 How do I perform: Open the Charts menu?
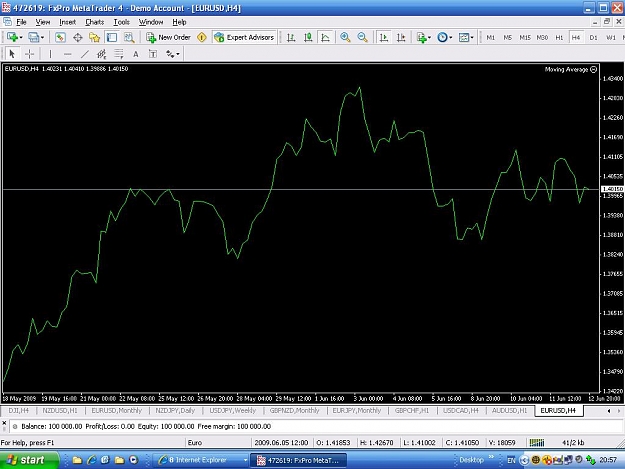(x=94, y=22)
